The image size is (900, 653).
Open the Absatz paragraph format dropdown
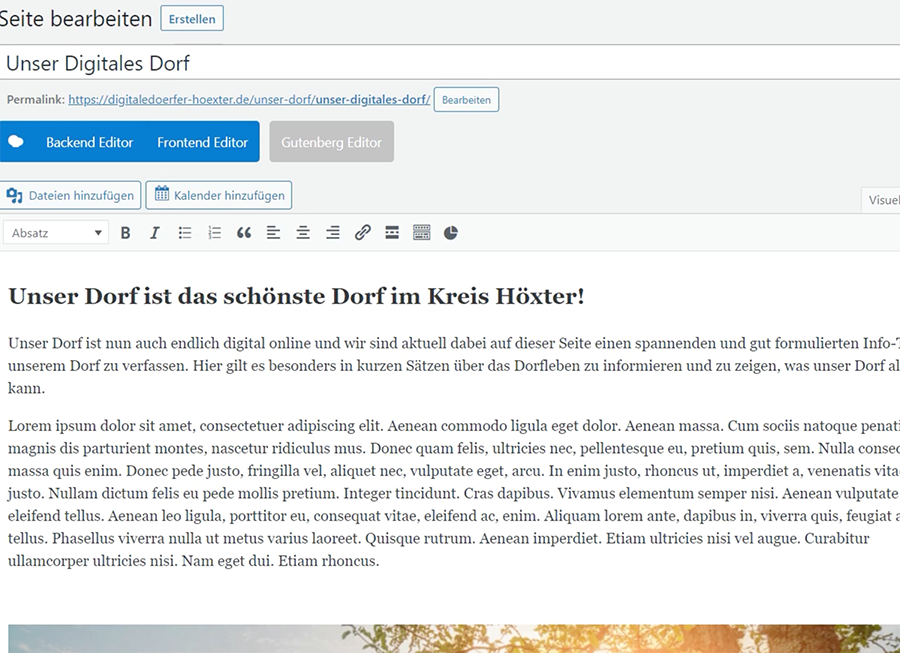tap(56, 233)
